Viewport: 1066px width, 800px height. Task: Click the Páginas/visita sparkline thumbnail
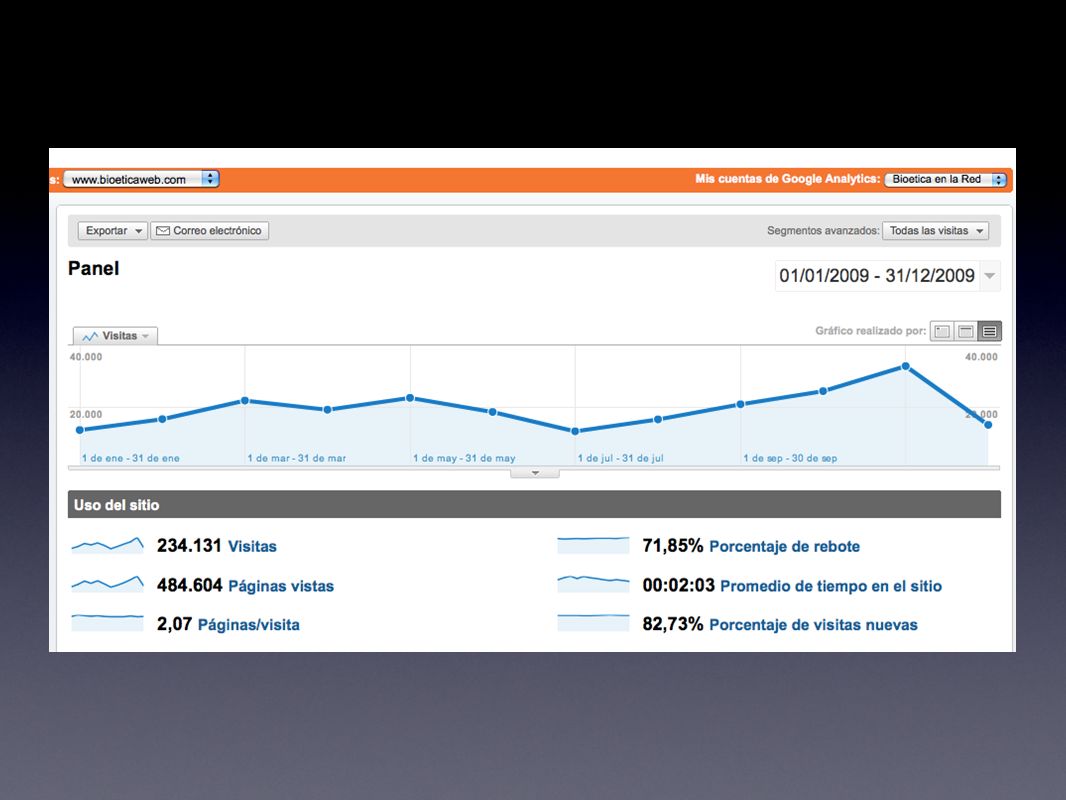[107, 622]
